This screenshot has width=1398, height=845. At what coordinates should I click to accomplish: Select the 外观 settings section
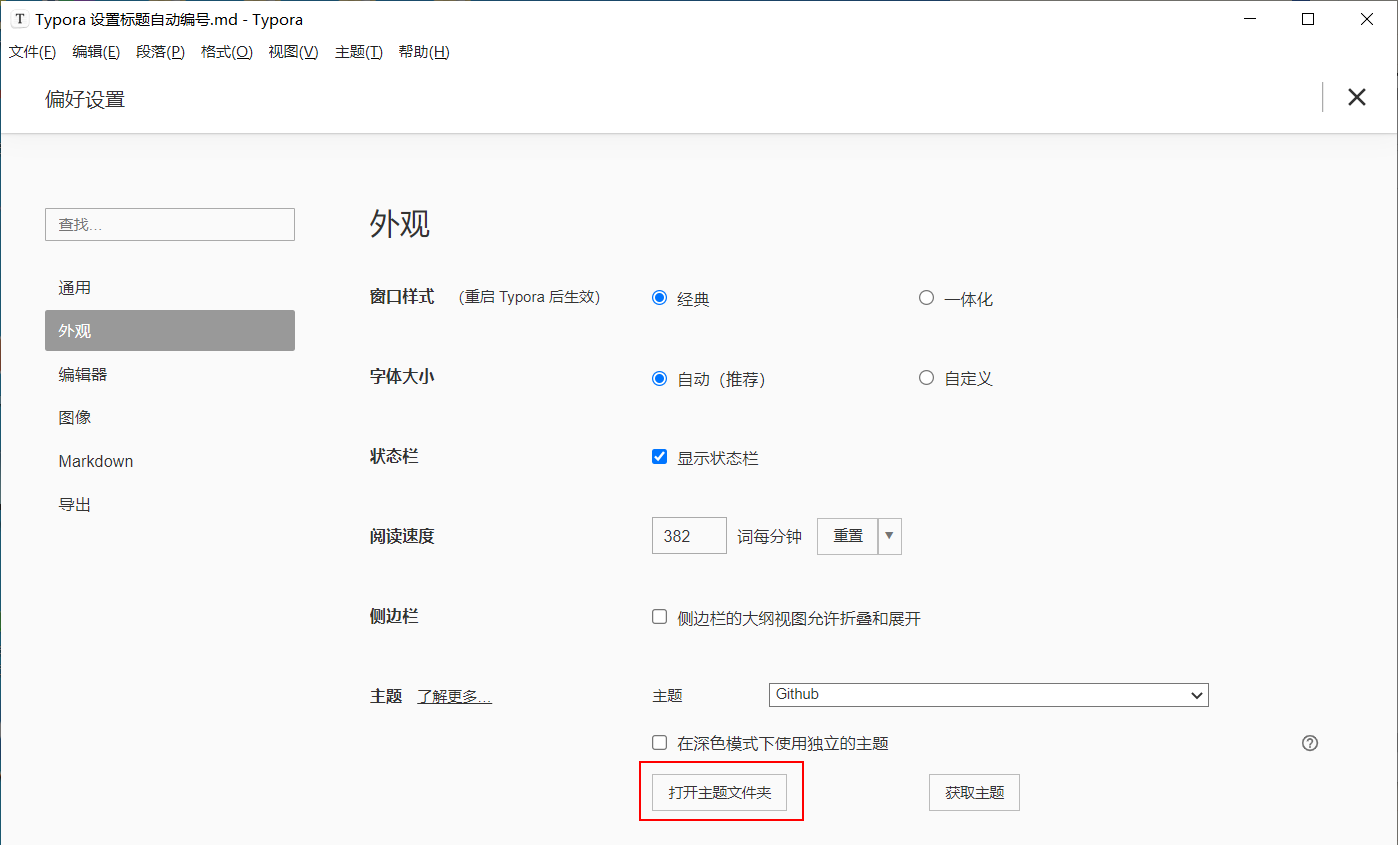tap(170, 330)
